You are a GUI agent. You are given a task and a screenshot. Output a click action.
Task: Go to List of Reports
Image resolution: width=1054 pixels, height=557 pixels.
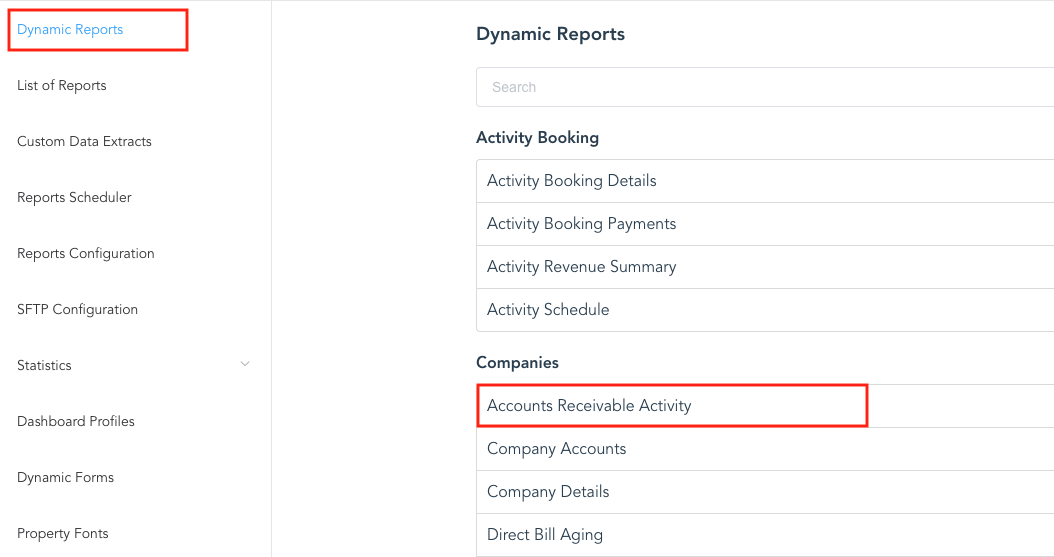point(62,86)
